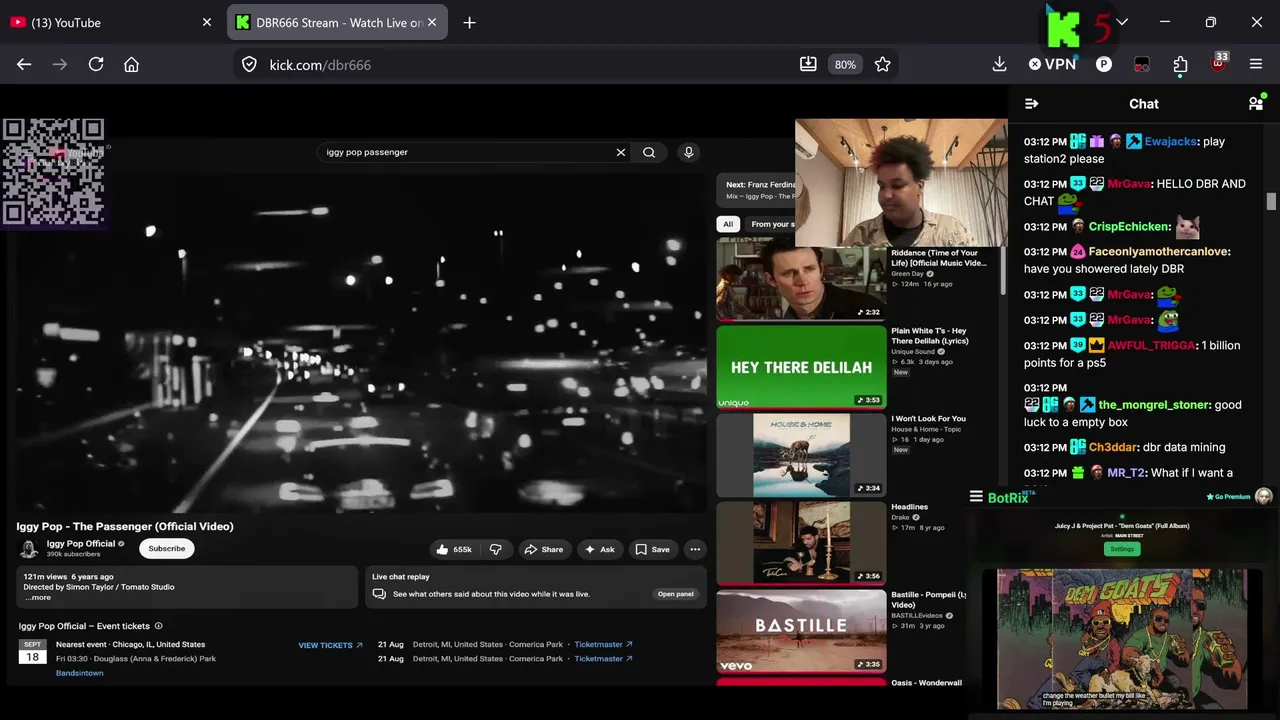
Task: Dislike the Iggy Pop video
Action: tap(495, 549)
